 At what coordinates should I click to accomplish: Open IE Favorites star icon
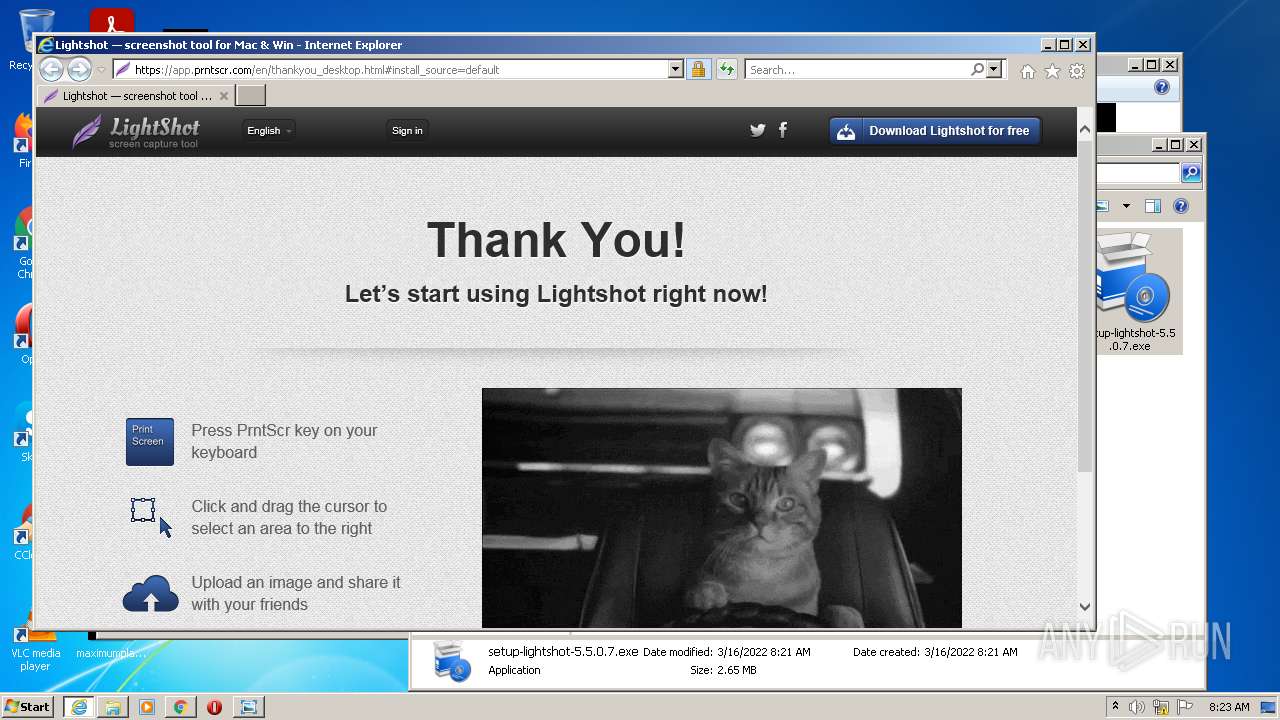pyautogui.click(x=1052, y=71)
